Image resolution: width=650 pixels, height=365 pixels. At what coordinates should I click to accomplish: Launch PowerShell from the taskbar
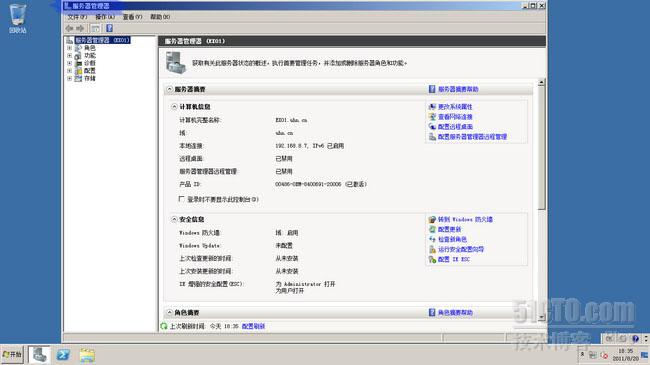(x=63, y=355)
